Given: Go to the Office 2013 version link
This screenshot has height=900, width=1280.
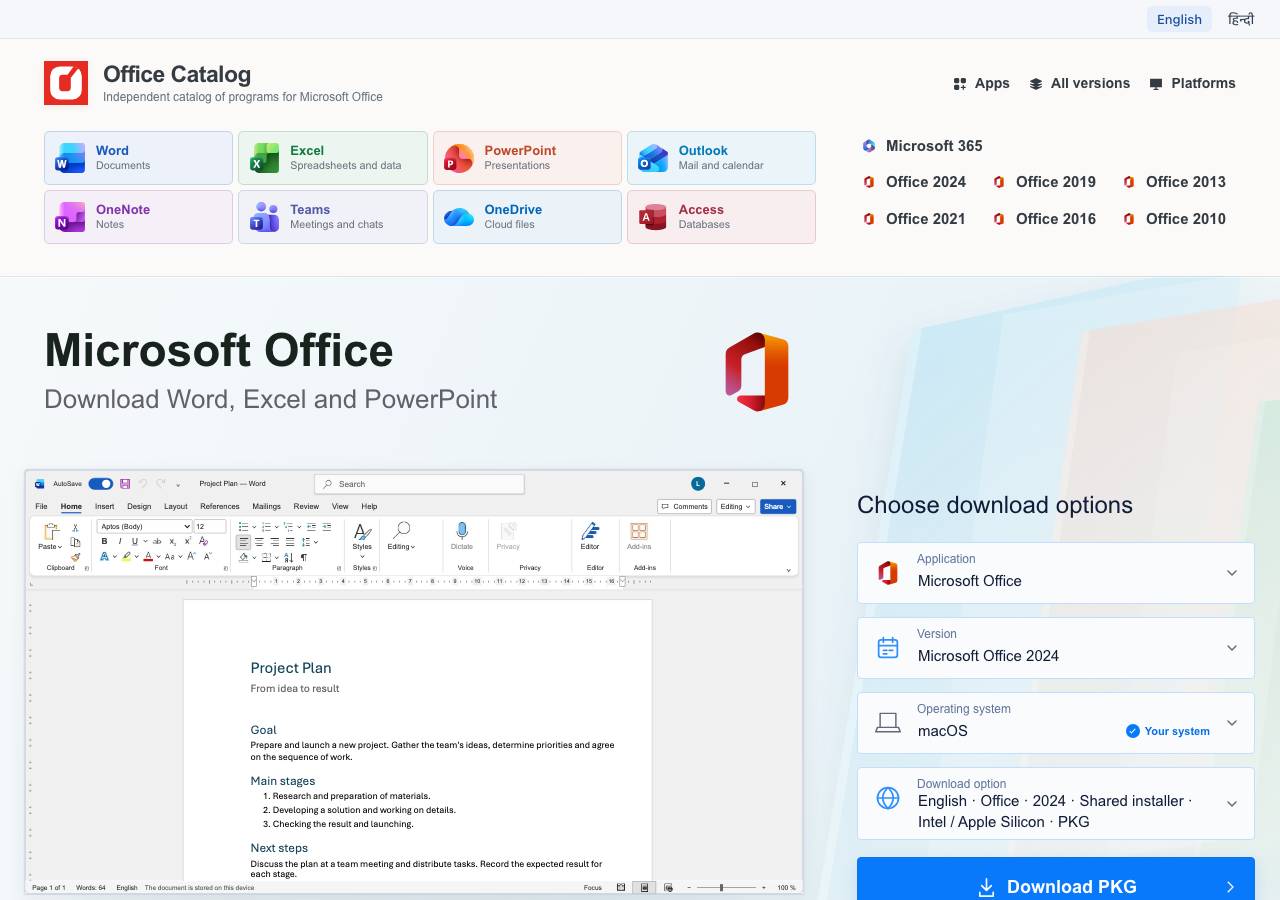Looking at the screenshot, I should point(1174,182).
